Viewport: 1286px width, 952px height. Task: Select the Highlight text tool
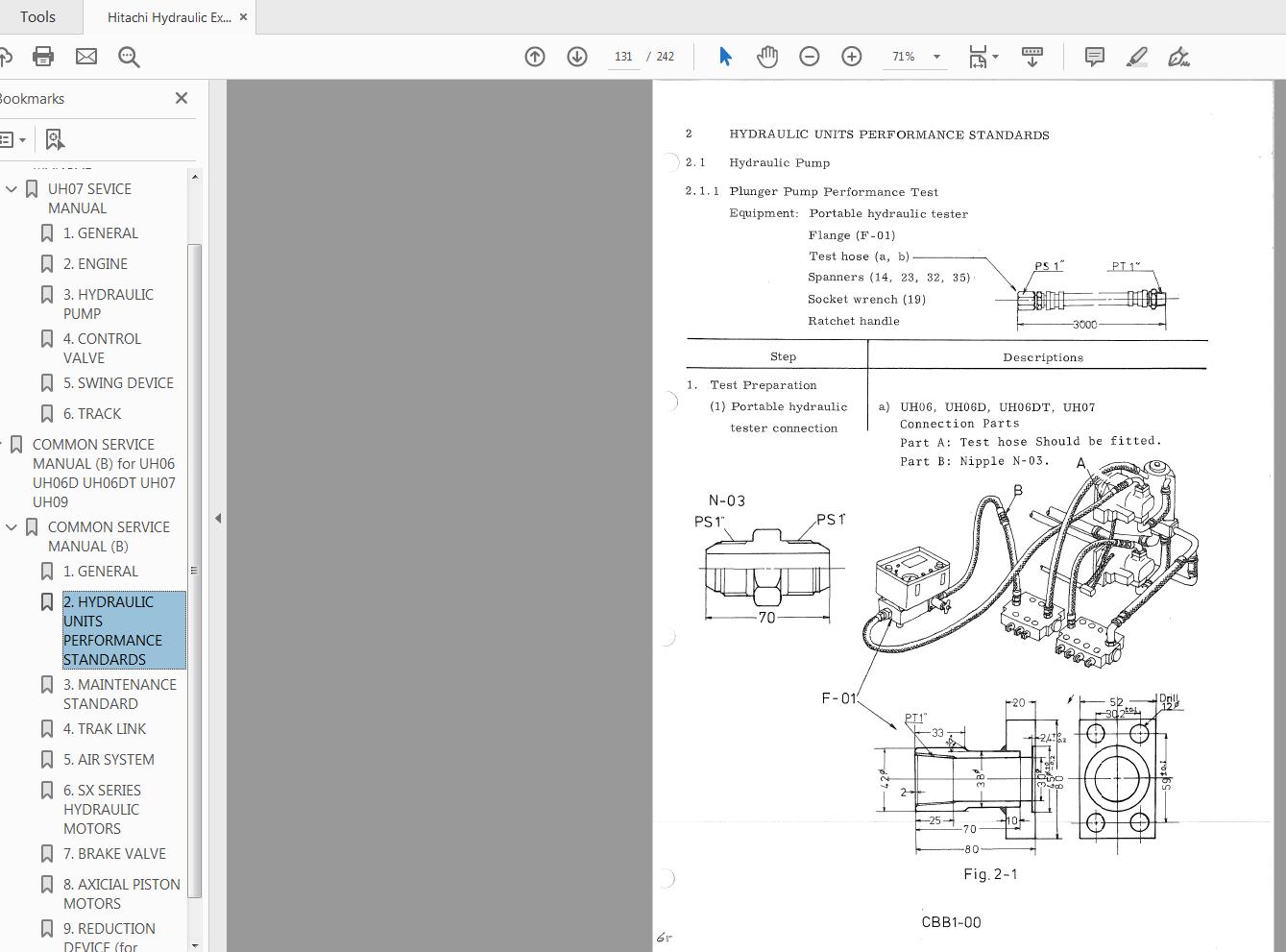[1136, 57]
